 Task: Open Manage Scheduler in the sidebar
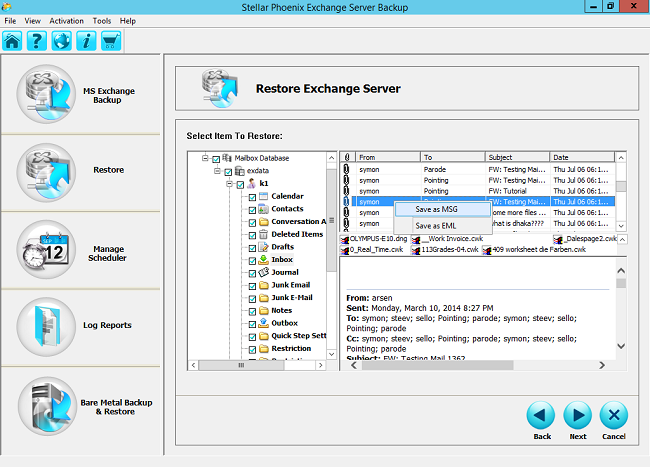(x=46, y=249)
